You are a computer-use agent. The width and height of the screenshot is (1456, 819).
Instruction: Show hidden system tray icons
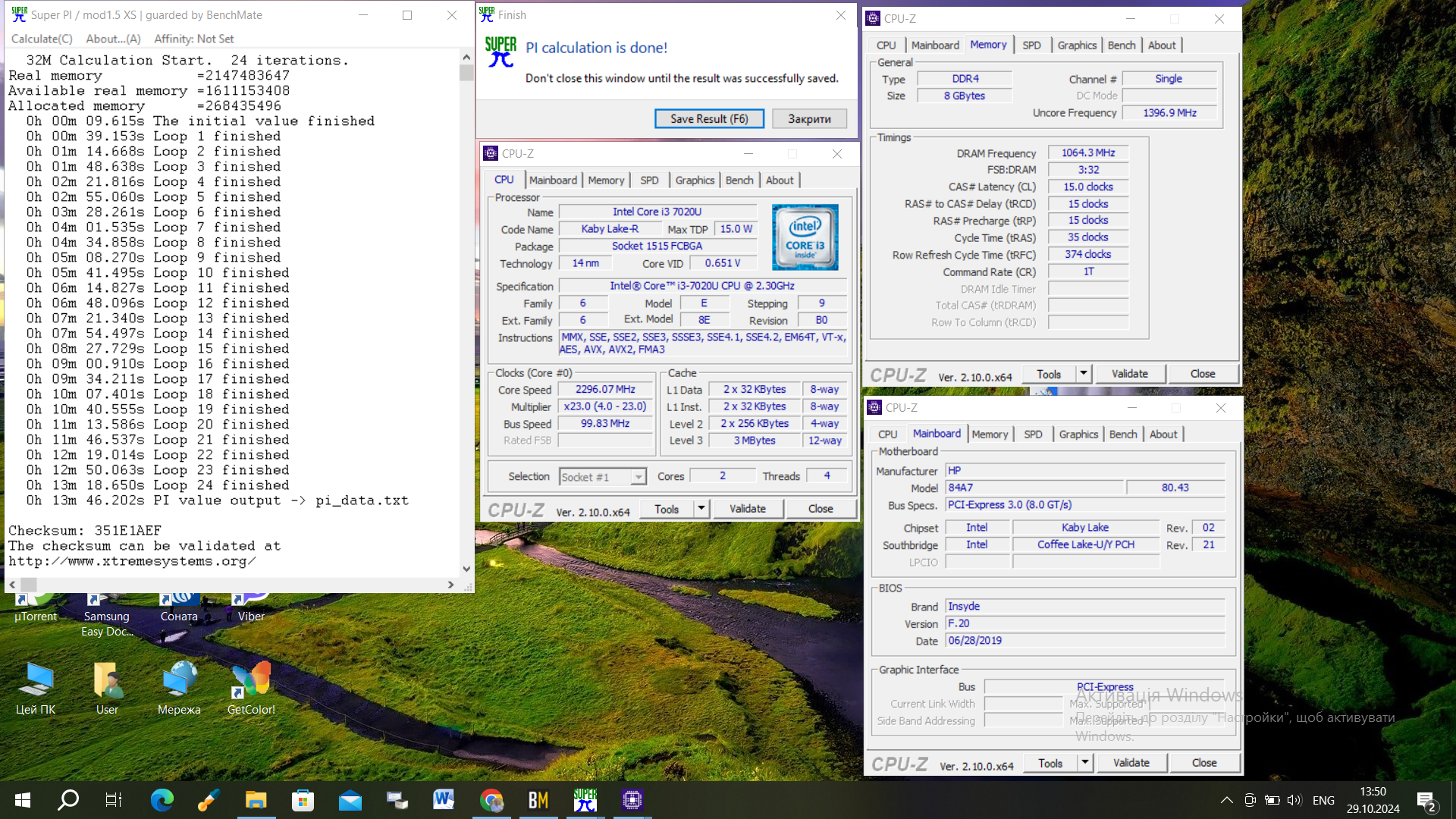pyautogui.click(x=1226, y=800)
